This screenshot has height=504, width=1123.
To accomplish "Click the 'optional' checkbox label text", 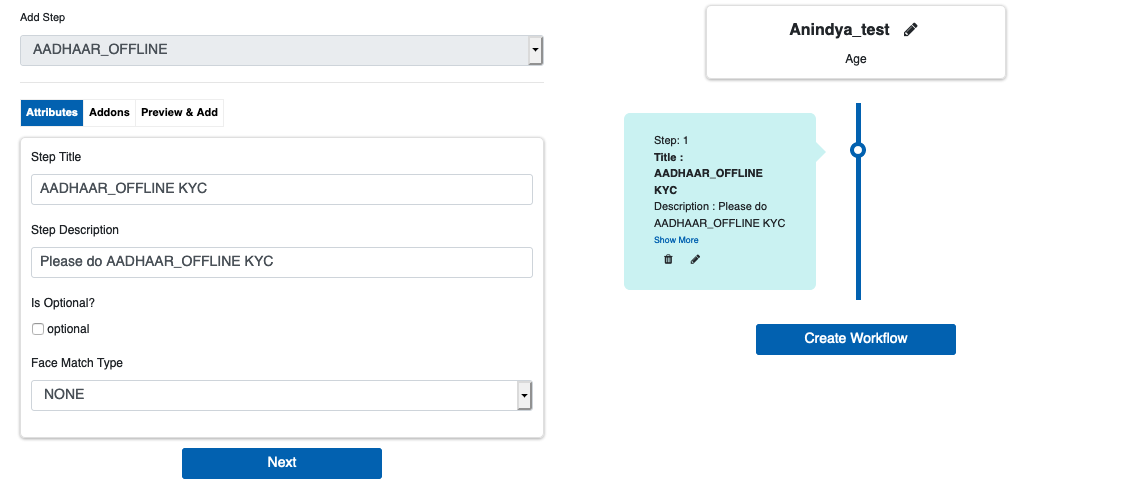I will pyautogui.click(x=68, y=329).
